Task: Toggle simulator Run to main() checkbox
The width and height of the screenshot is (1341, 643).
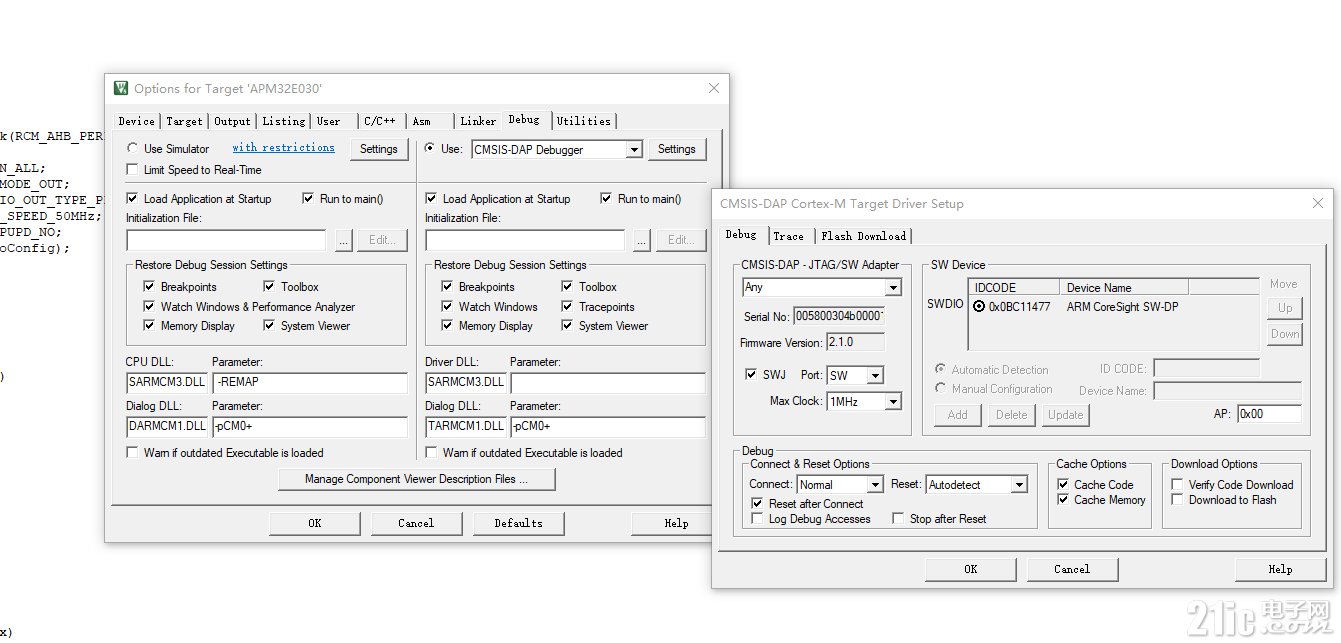Action: point(309,199)
